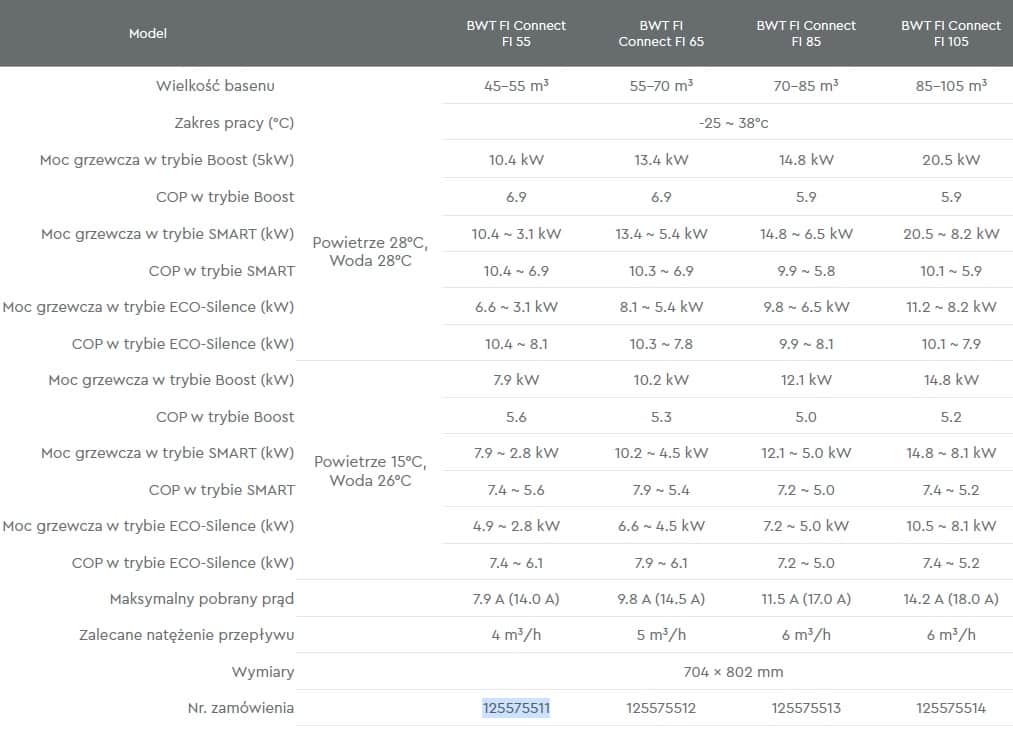Click flow rate '4 m³/h'

(x=516, y=635)
